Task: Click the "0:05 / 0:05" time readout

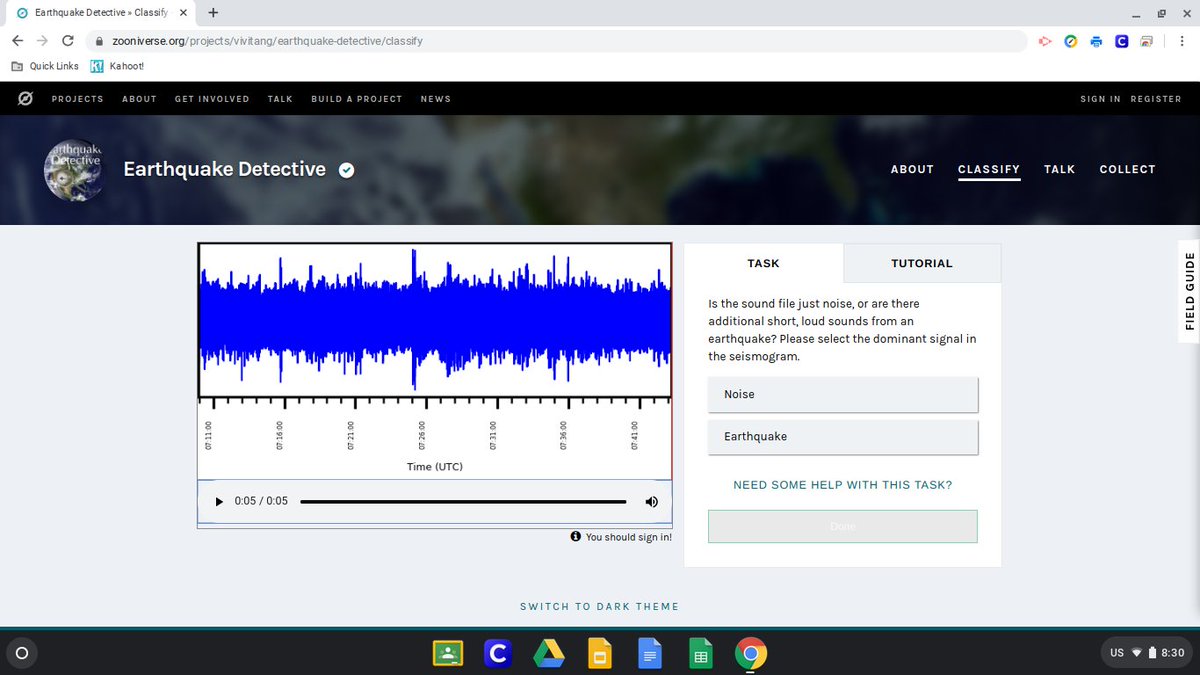Action: coord(261,501)
